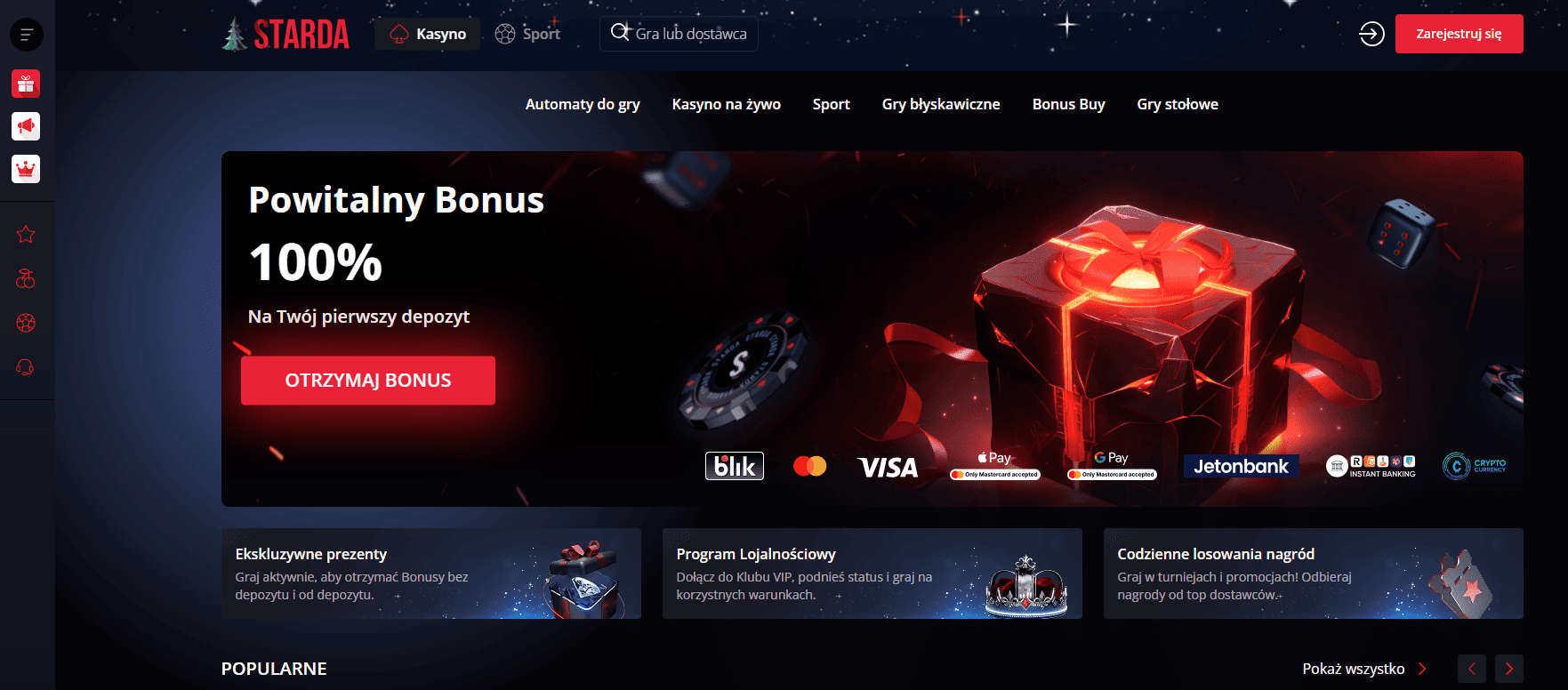Open support via the headset icon

[x=26, y=366]
